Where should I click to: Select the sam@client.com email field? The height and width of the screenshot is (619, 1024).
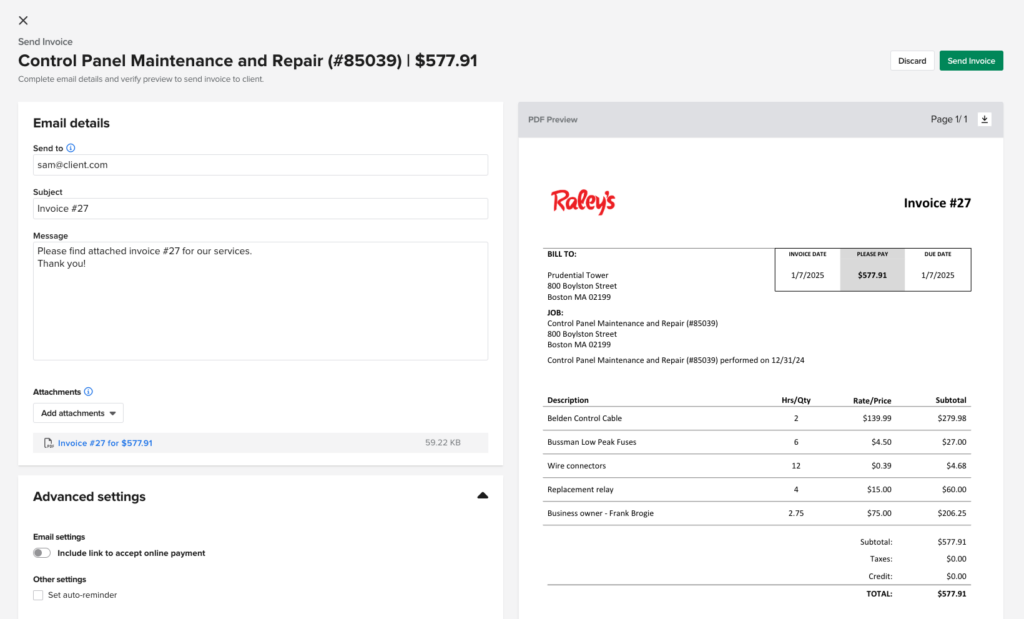(260, 164)
